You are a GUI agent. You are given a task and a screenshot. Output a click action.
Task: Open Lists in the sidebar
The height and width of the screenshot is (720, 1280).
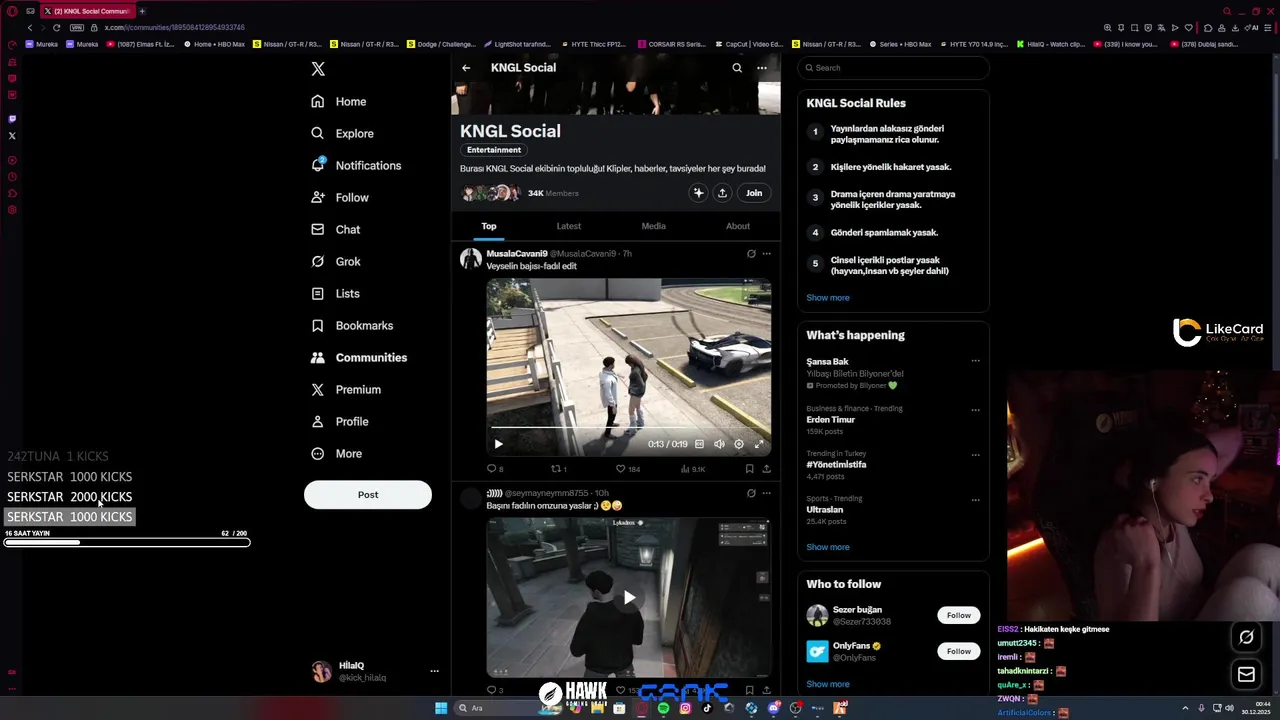pyautogui.click(x=335, y=293)
